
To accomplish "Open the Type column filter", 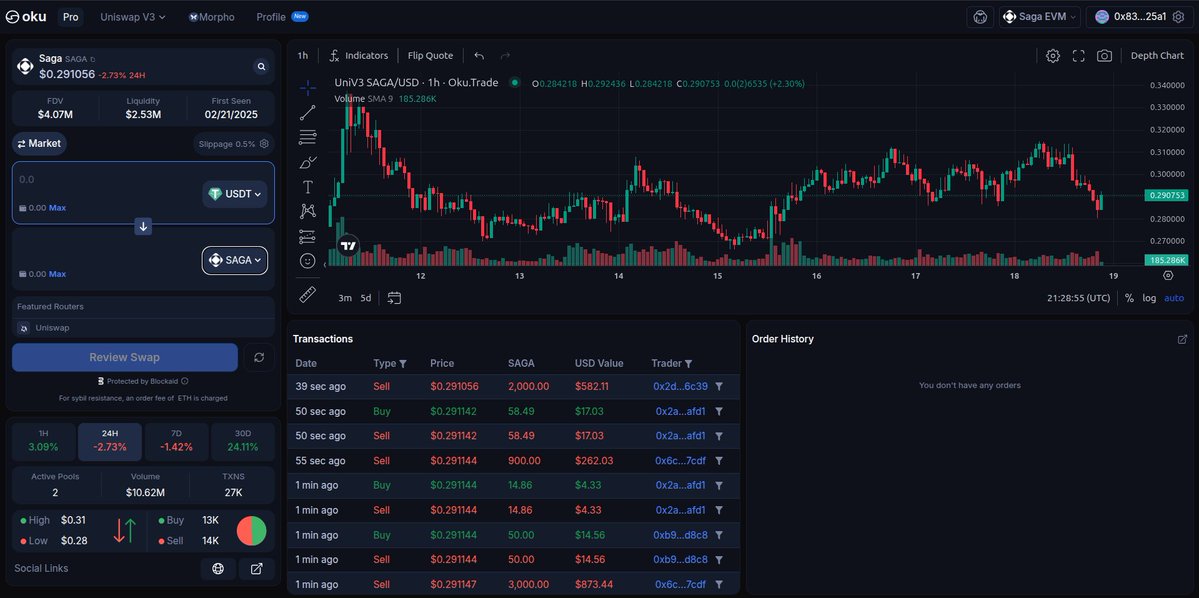I will point(403,363).
